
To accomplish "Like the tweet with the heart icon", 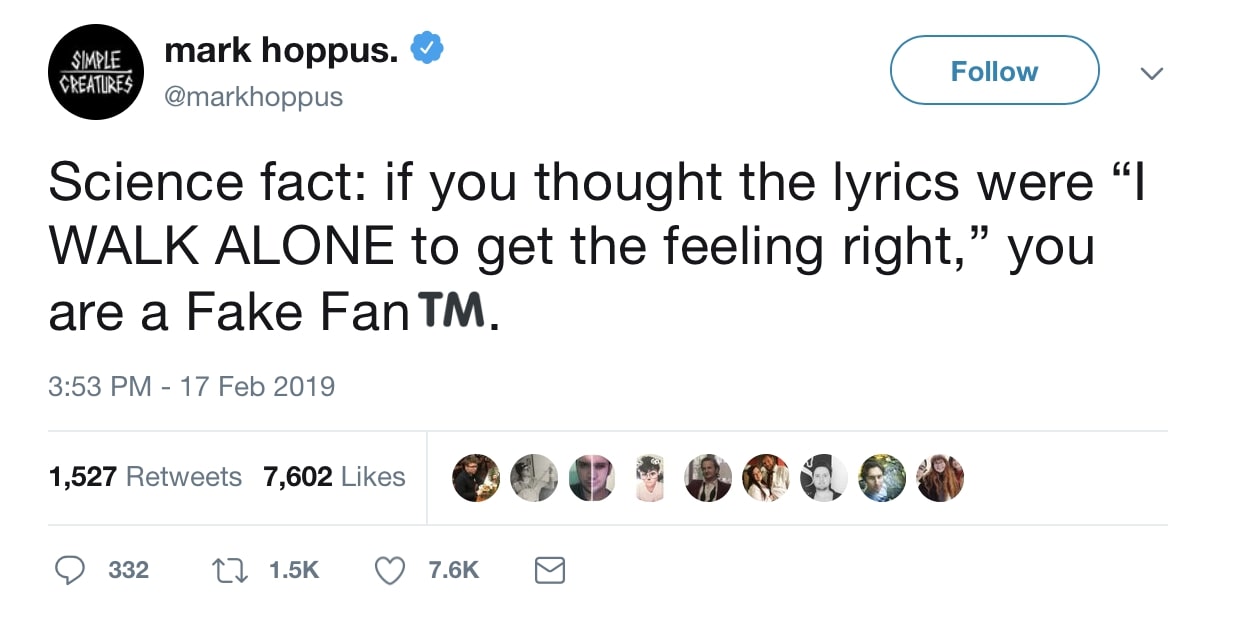I will (388, 570).
